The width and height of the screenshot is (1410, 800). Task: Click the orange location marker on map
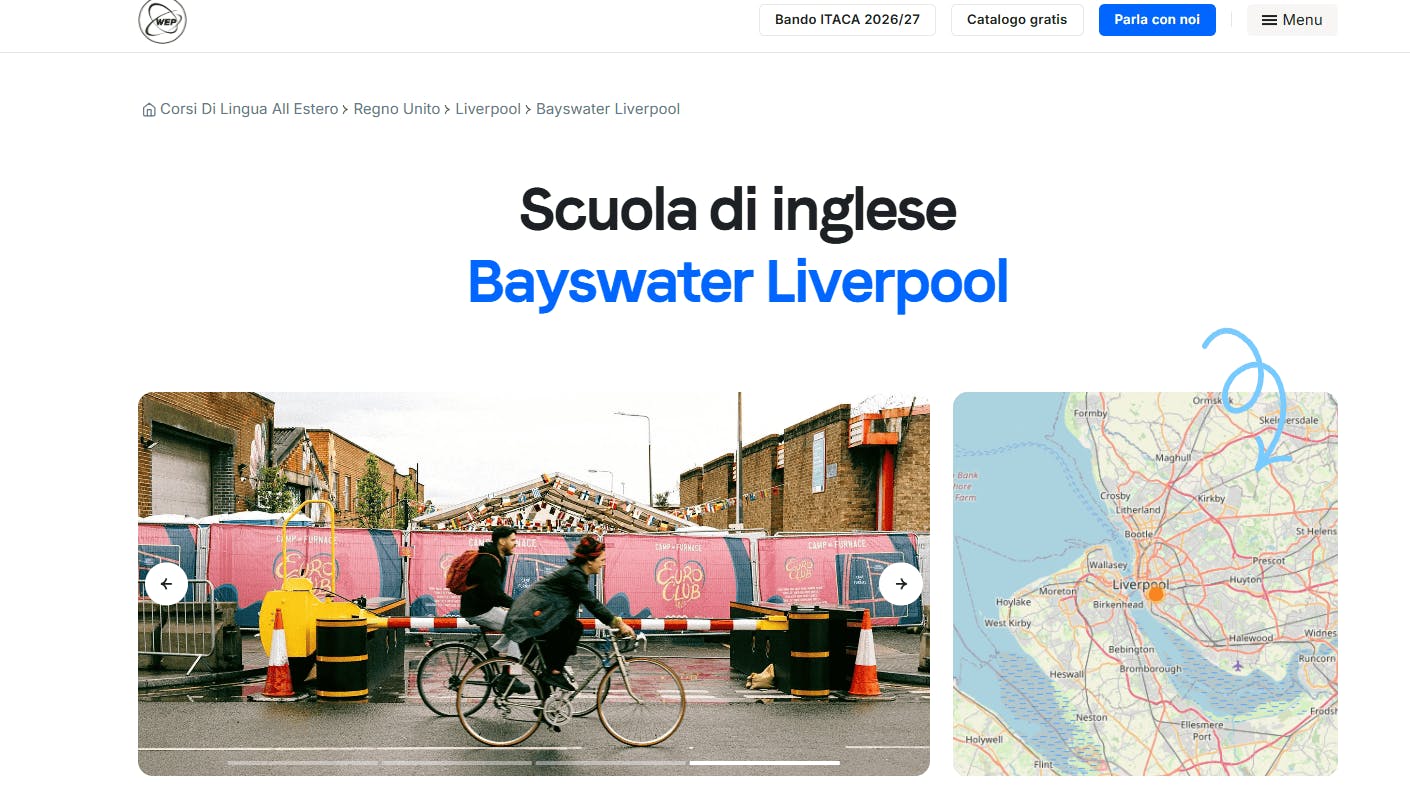1156,594
